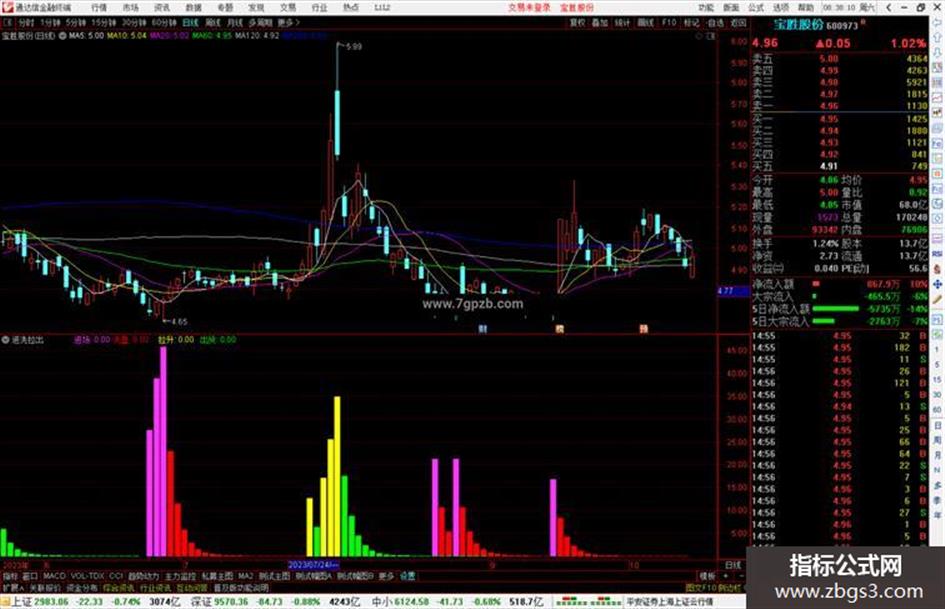Image resolution: width=945 pixels, height=609 pixels.
Task: Open the 数据 menu
Action: point(193,8)
